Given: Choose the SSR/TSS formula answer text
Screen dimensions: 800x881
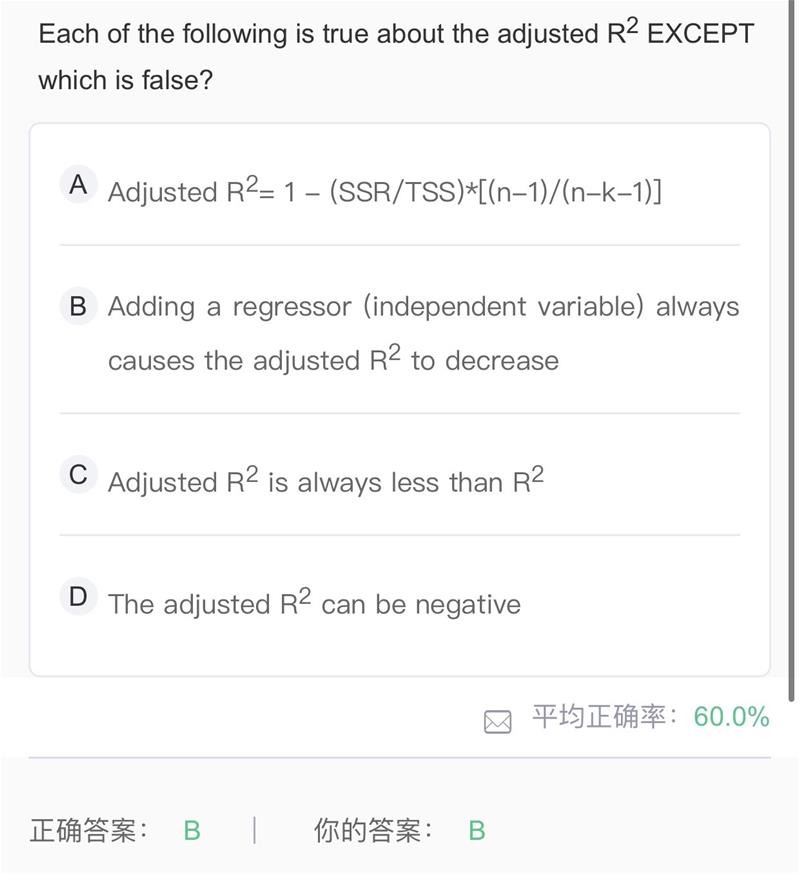Looking at the screenshot, I should 385,190.
